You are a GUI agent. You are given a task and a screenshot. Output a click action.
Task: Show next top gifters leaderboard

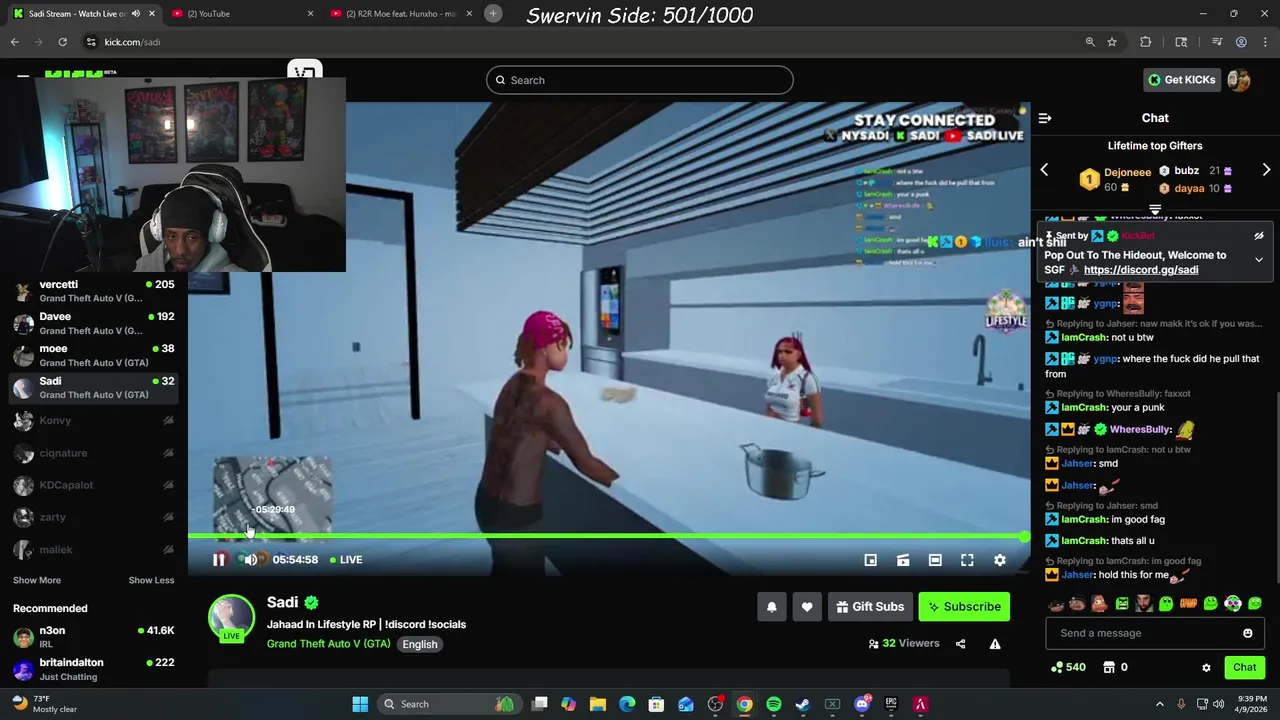[1266, 170]
